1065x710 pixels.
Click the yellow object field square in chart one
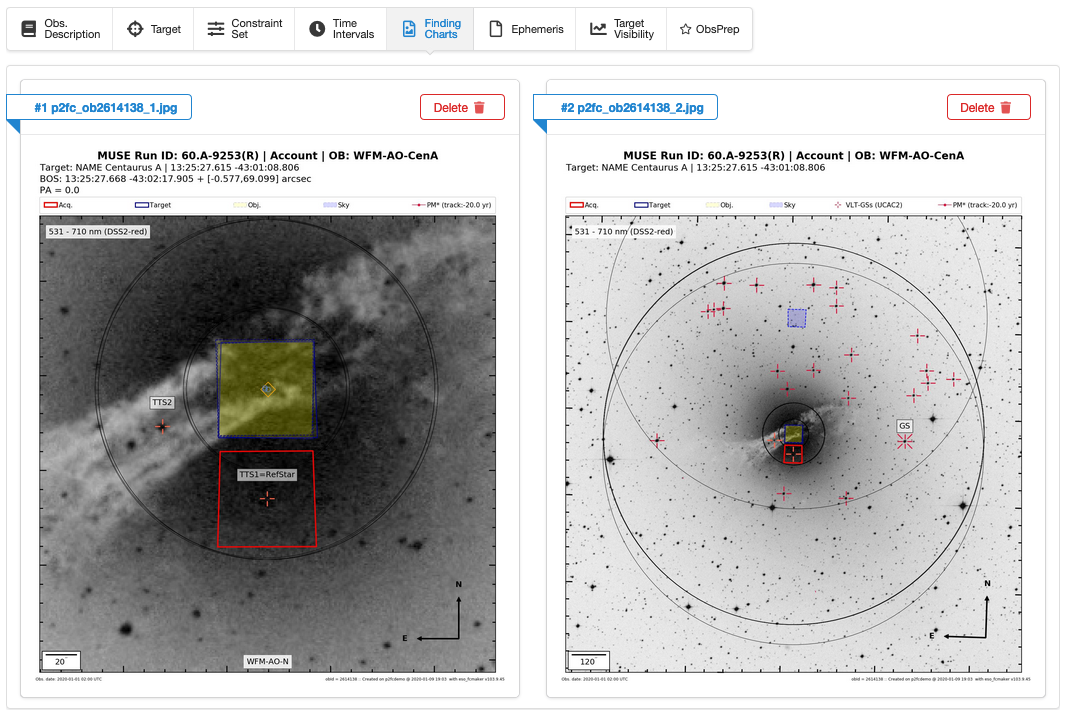click(266, 389)
